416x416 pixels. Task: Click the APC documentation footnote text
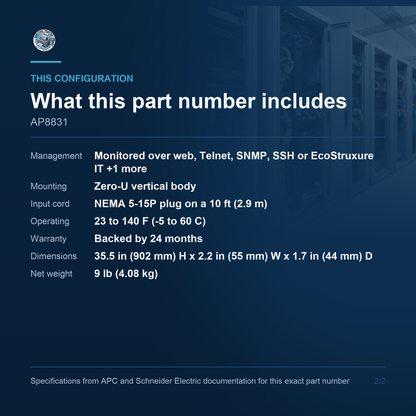tap(190, 381)
